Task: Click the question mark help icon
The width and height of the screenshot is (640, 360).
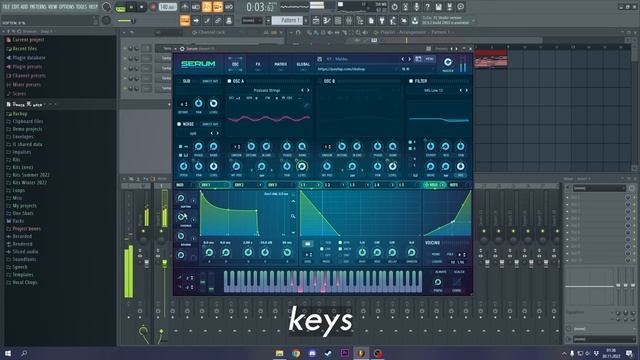Action: click(x=427, y=7)
